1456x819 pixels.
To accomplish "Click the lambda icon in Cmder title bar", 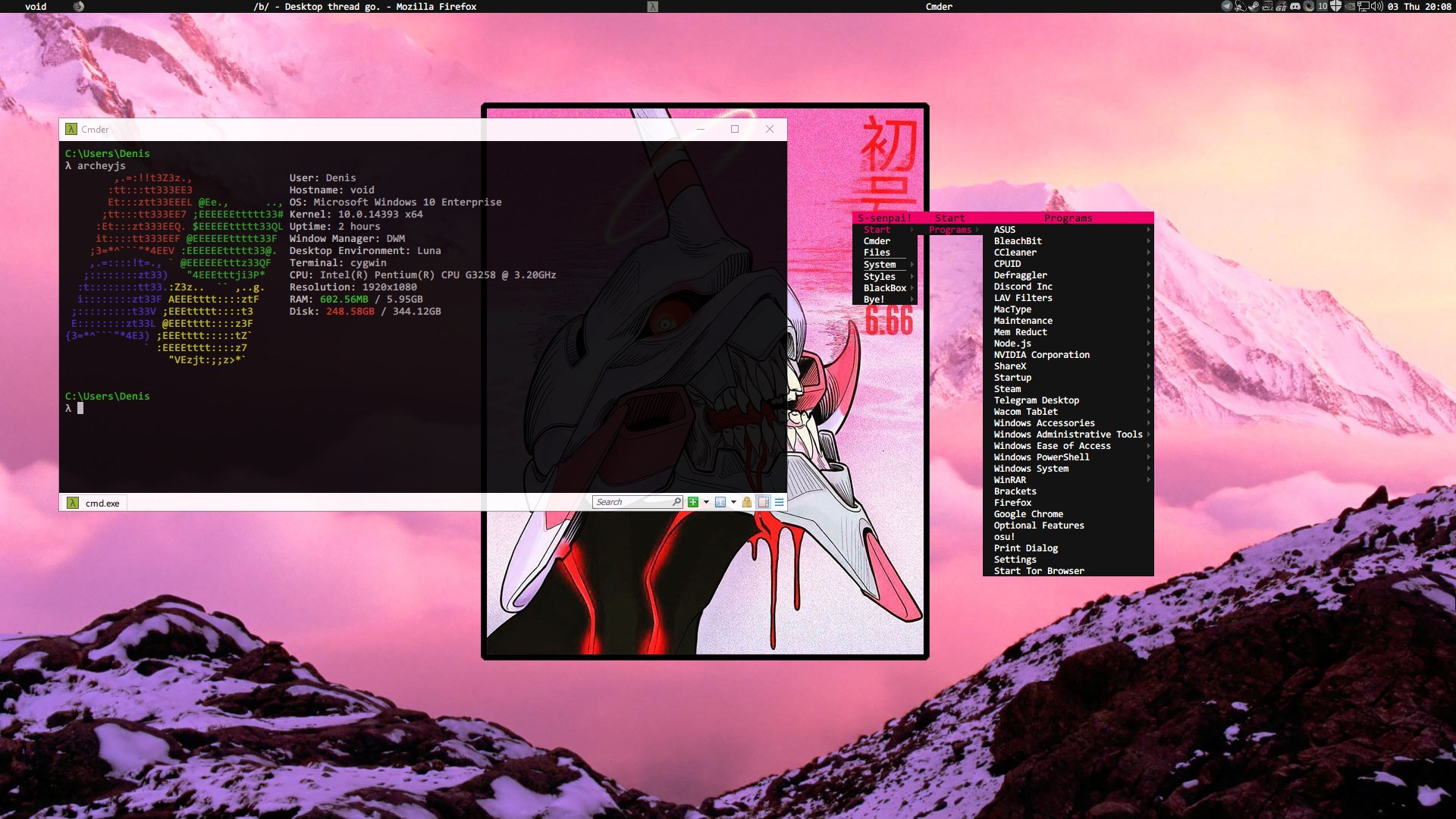I will pyautogui.click(x=71, y=130).
